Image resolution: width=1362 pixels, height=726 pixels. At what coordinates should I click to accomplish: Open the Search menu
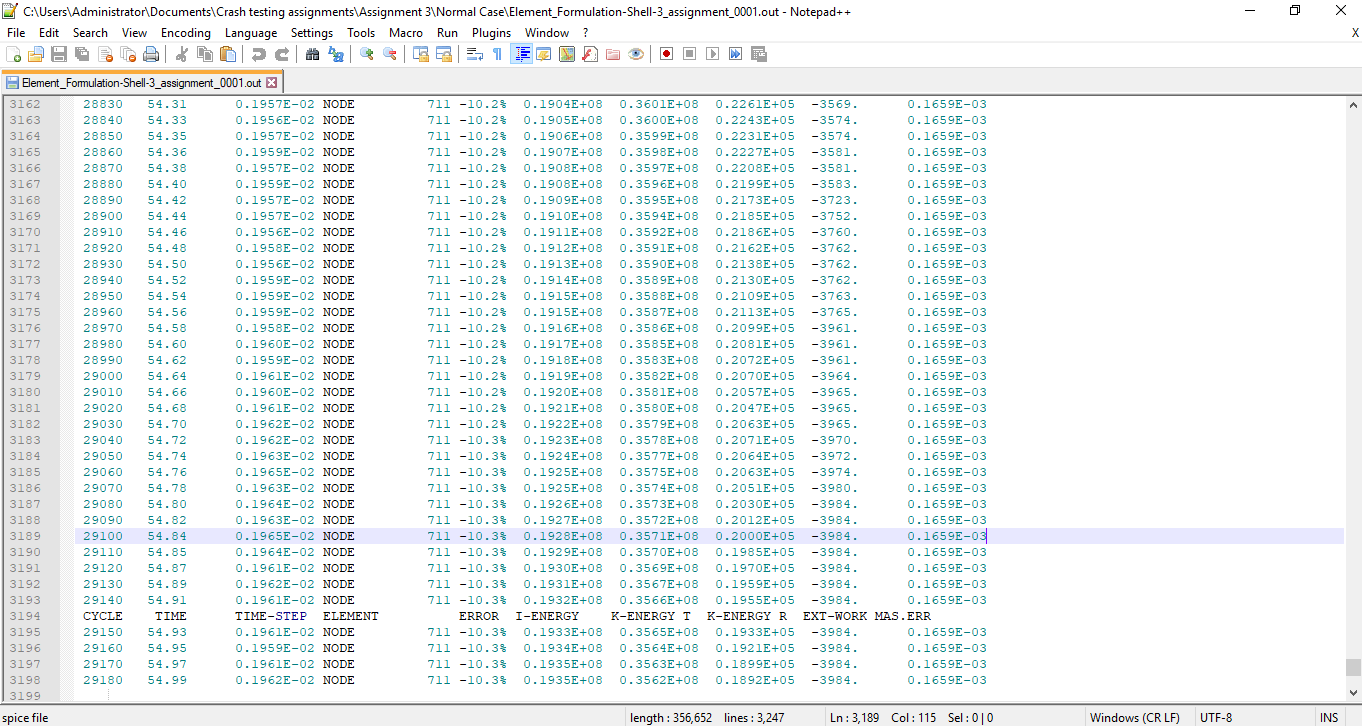pos(90,33)
